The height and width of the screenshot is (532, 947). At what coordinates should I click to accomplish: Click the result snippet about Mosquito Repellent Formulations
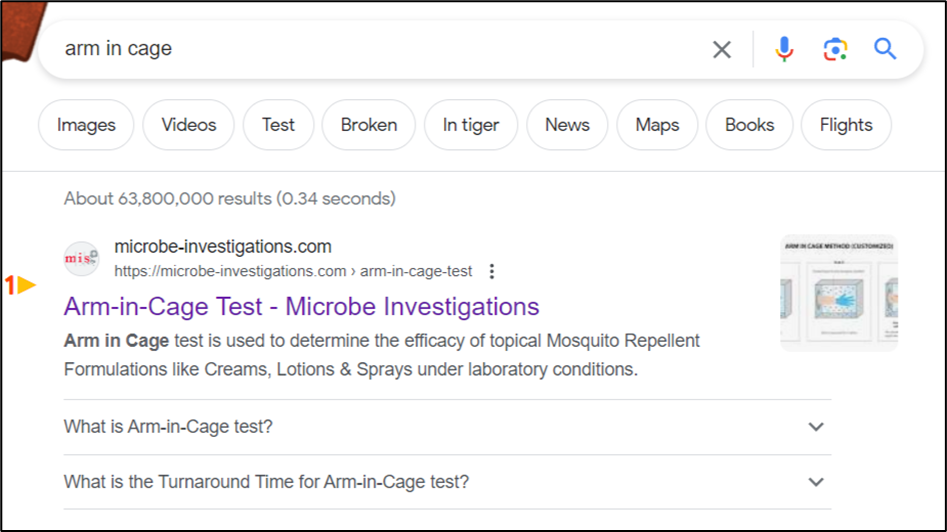tap(382, 354)
